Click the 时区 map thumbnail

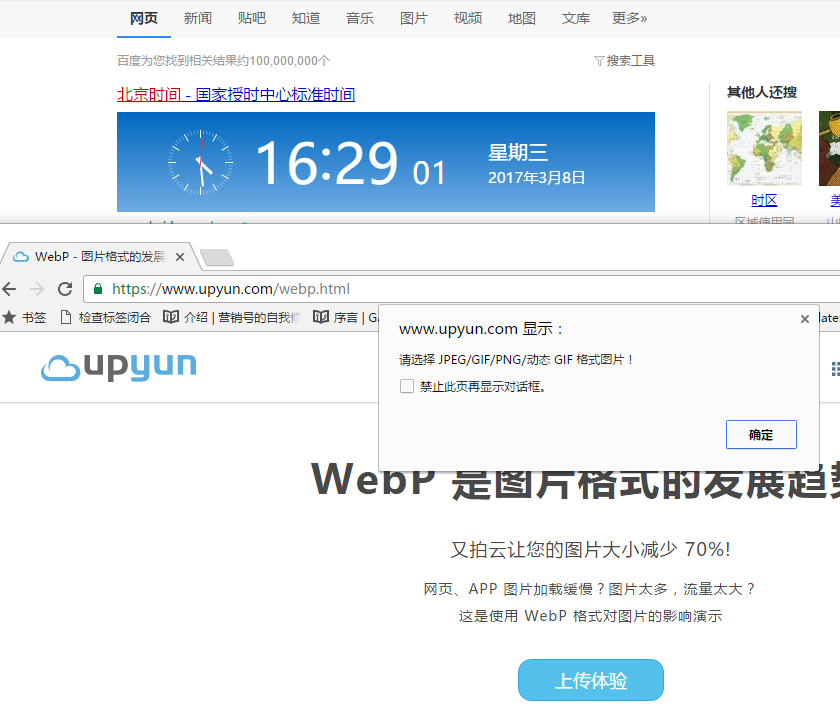(x=764, y=148)
